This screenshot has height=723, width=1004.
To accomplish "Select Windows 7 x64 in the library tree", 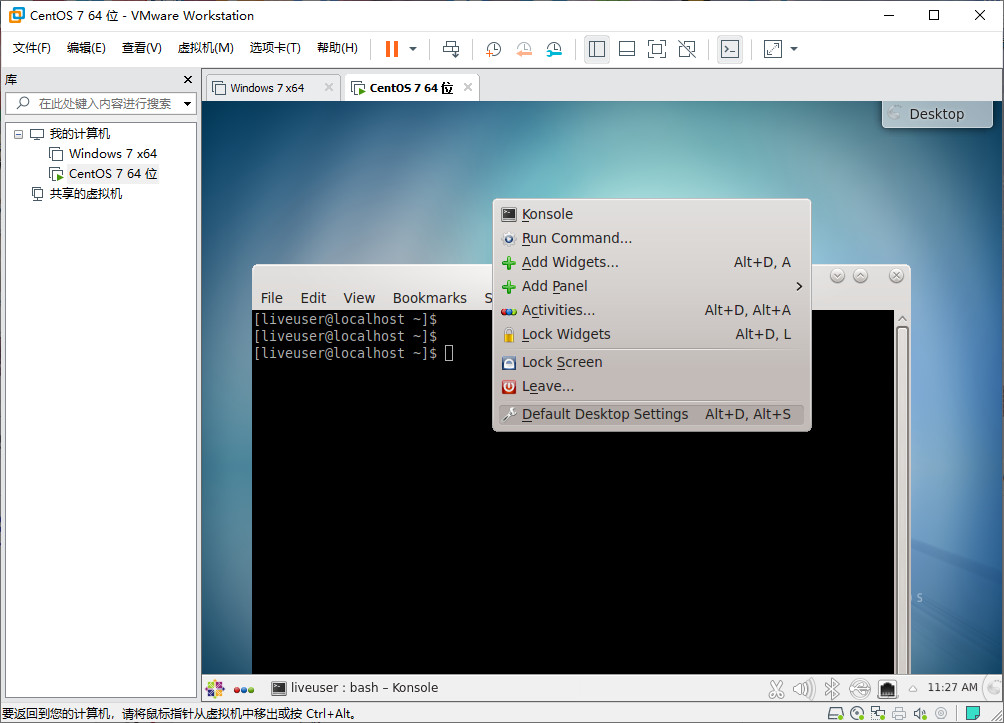I will pos(113,154).
